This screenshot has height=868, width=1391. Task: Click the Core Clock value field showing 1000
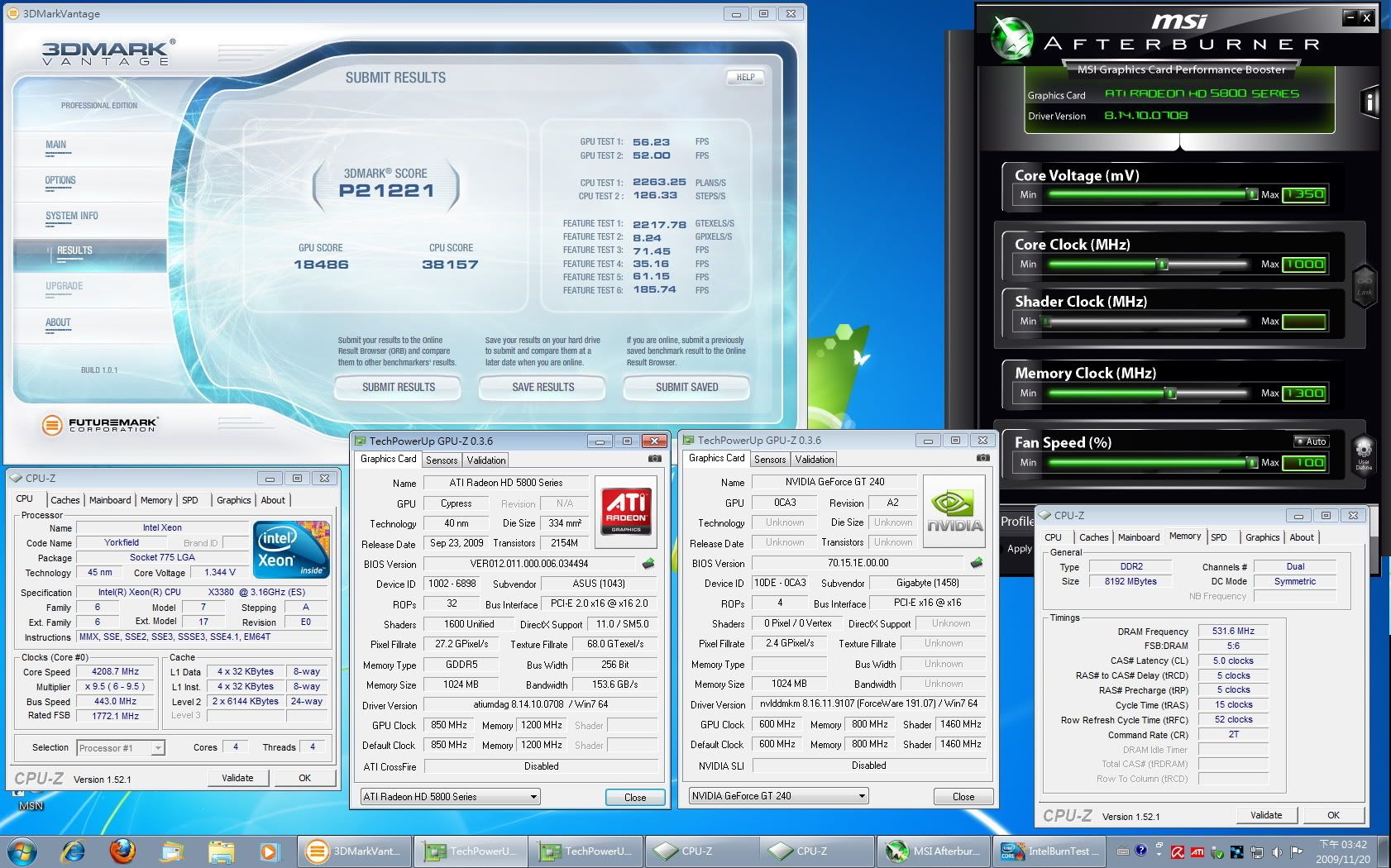[x=1305, y=265]
